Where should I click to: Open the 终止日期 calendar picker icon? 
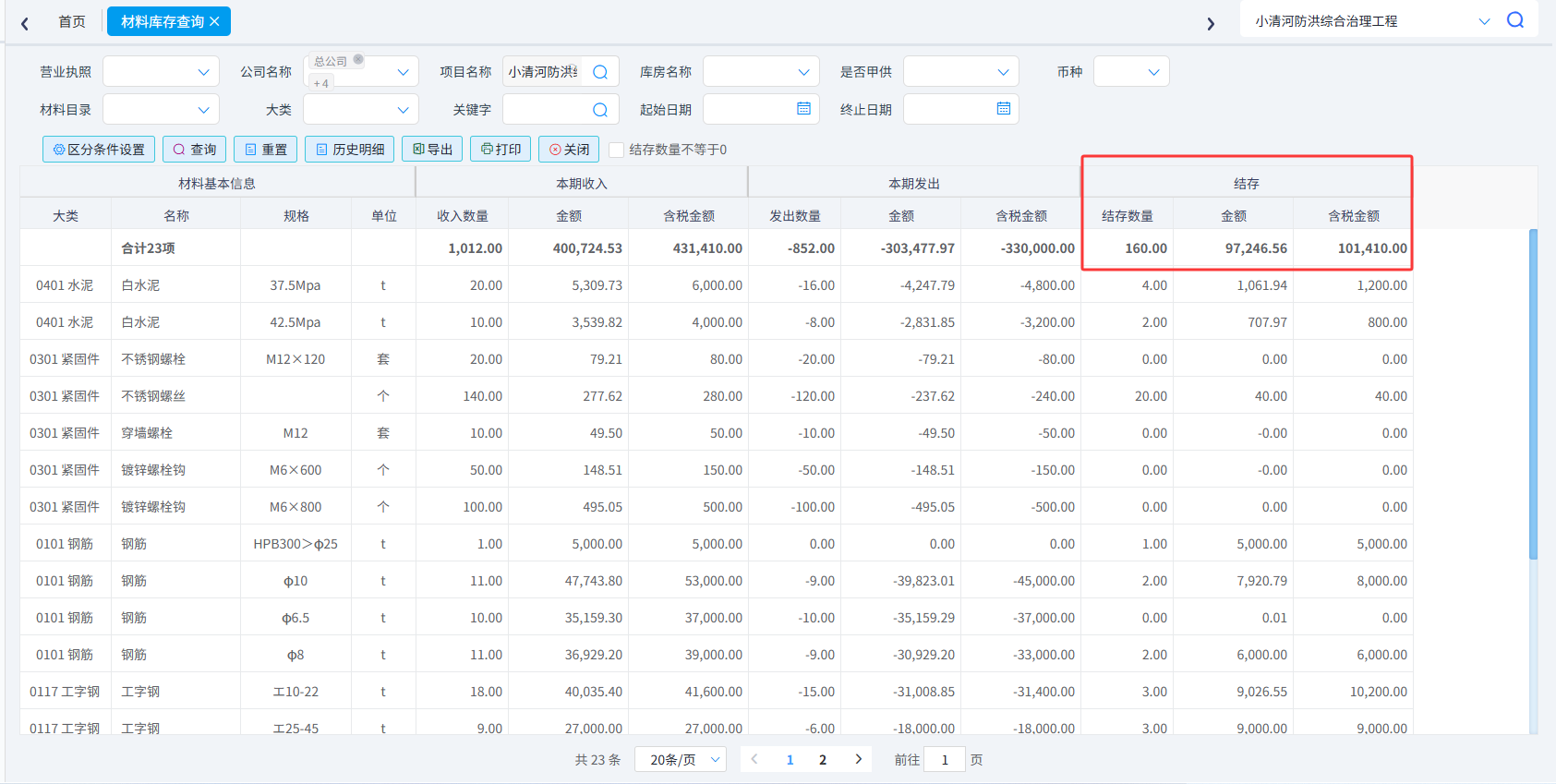pos(1004,109)
